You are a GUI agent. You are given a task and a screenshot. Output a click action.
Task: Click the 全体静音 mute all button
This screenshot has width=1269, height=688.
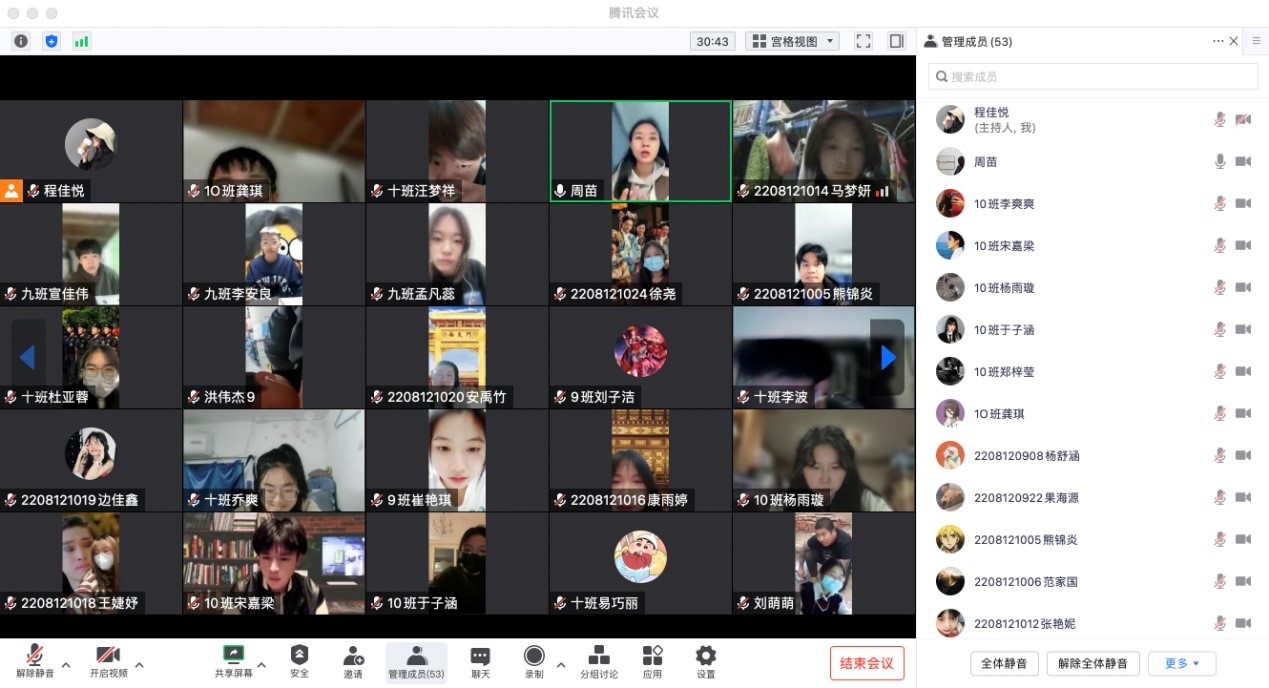coord(1003,663)
